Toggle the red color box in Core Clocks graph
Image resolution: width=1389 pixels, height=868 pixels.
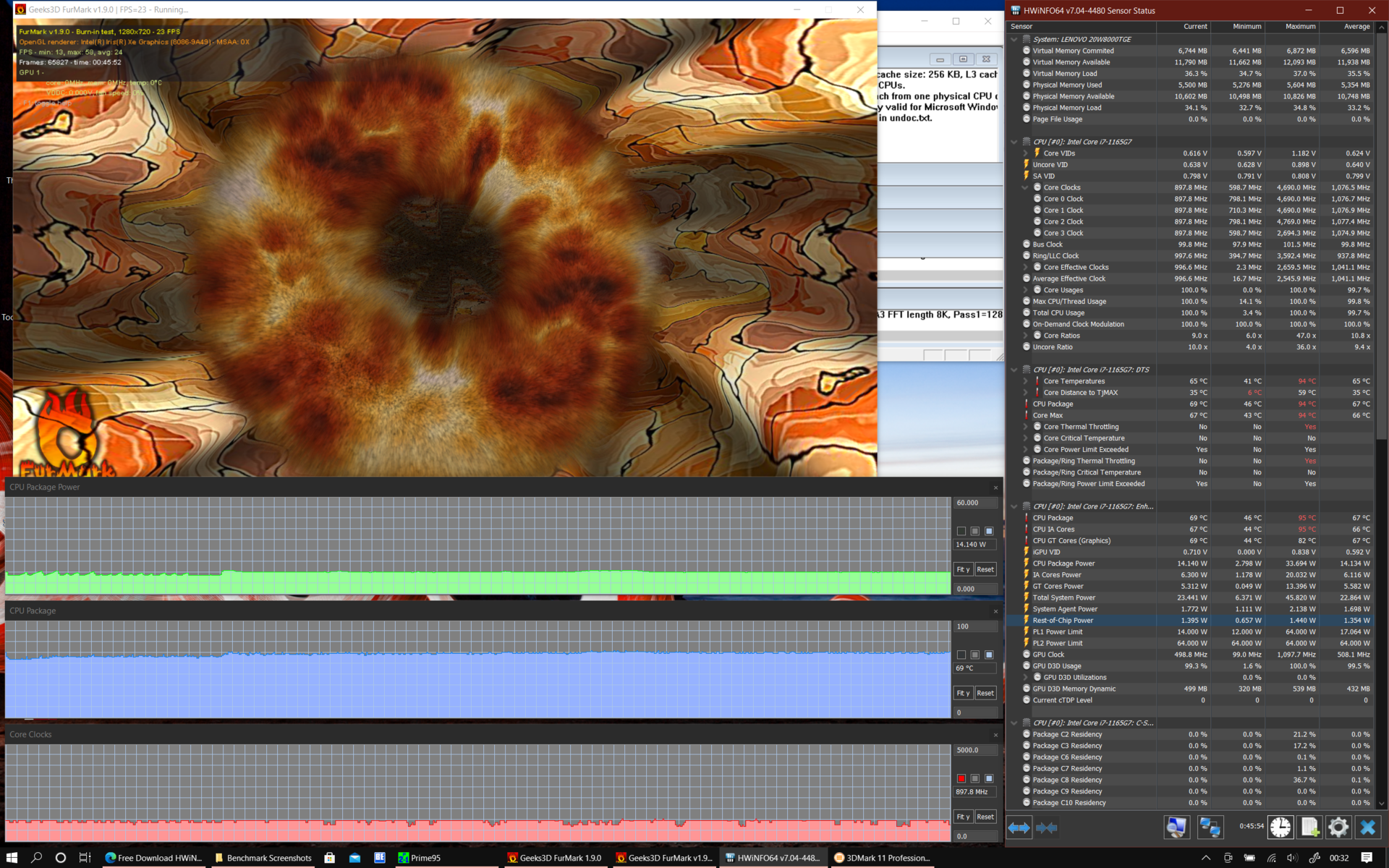point(961,778)
